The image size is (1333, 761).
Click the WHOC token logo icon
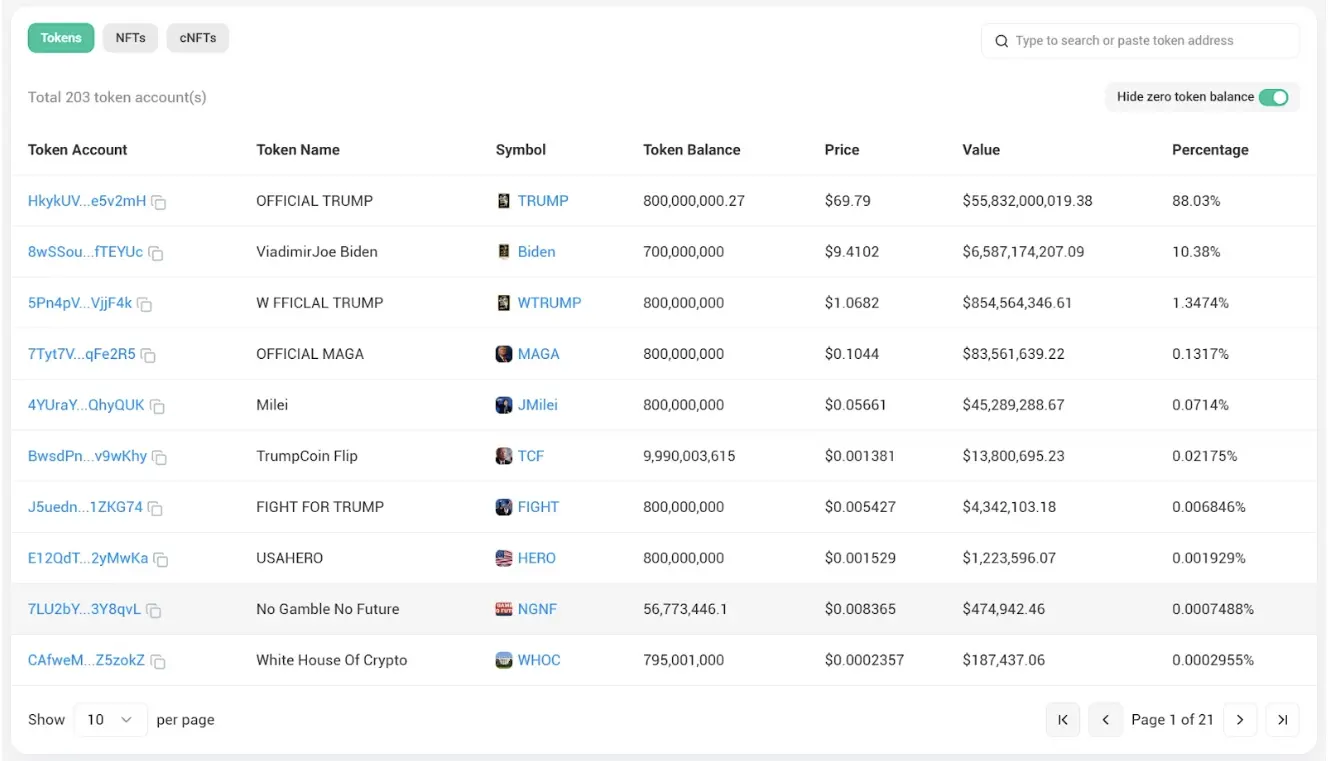[504, 660]
